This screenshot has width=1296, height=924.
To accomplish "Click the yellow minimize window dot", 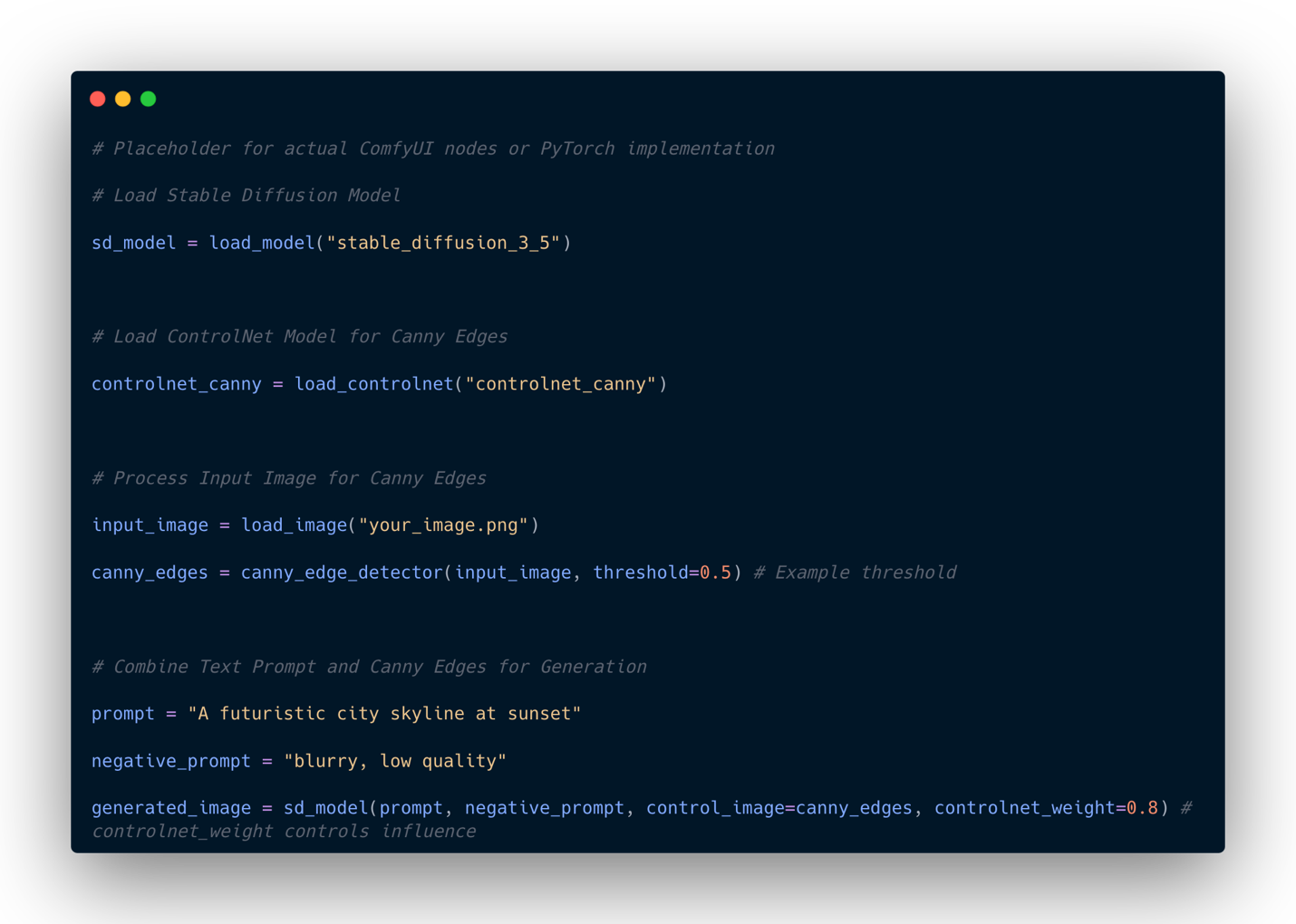I will tap(123, 99).
